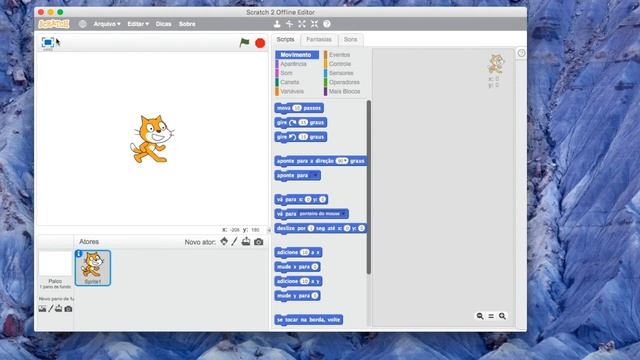Open direction dropdown in aponte para a direção

click(345, 161)
